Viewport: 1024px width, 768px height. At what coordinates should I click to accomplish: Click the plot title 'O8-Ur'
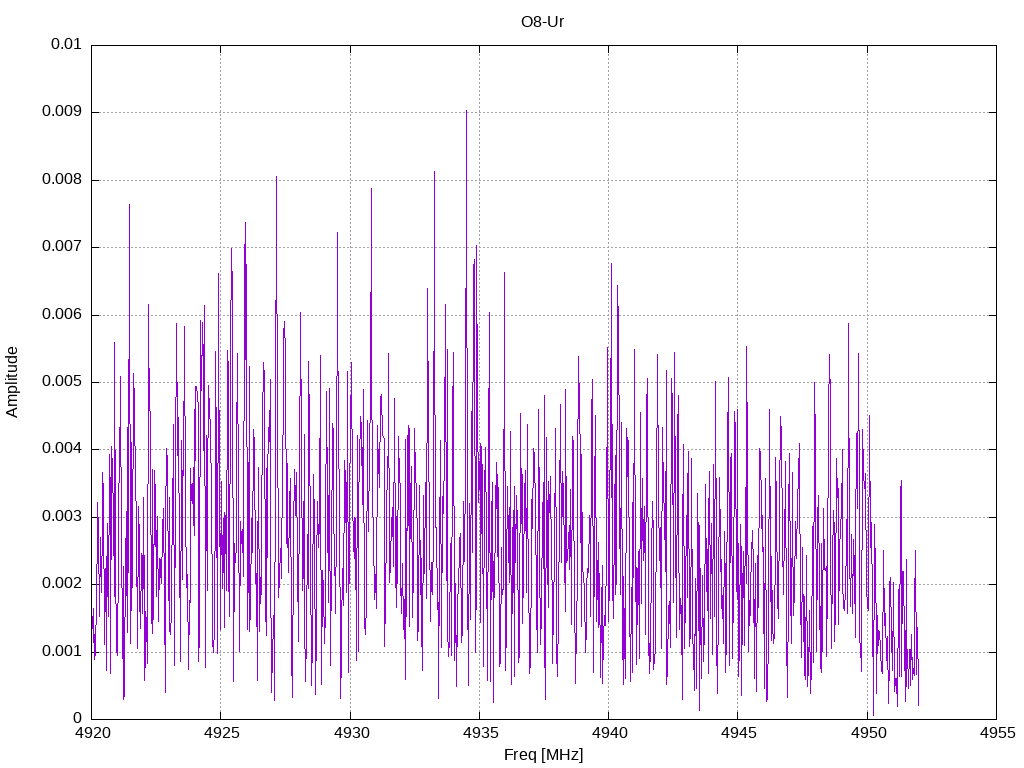coord(542,22)
